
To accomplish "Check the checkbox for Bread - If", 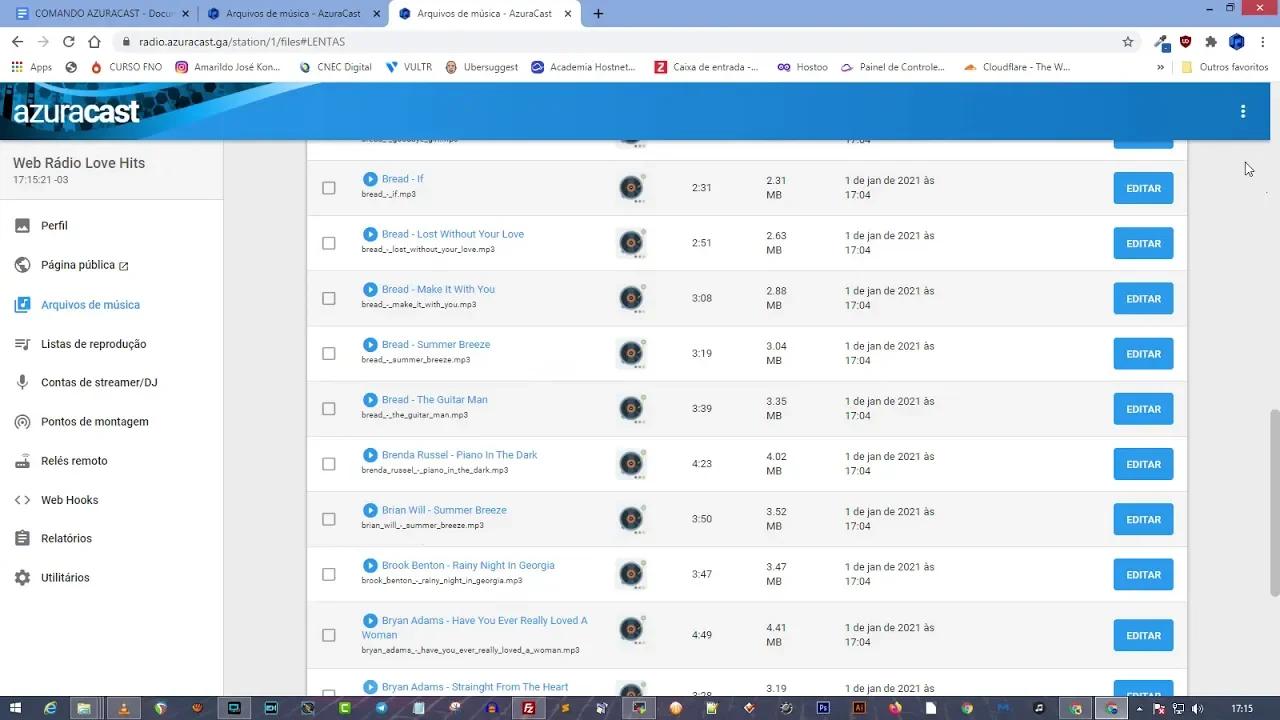I will pyautogui.click(x=328, y=187).
